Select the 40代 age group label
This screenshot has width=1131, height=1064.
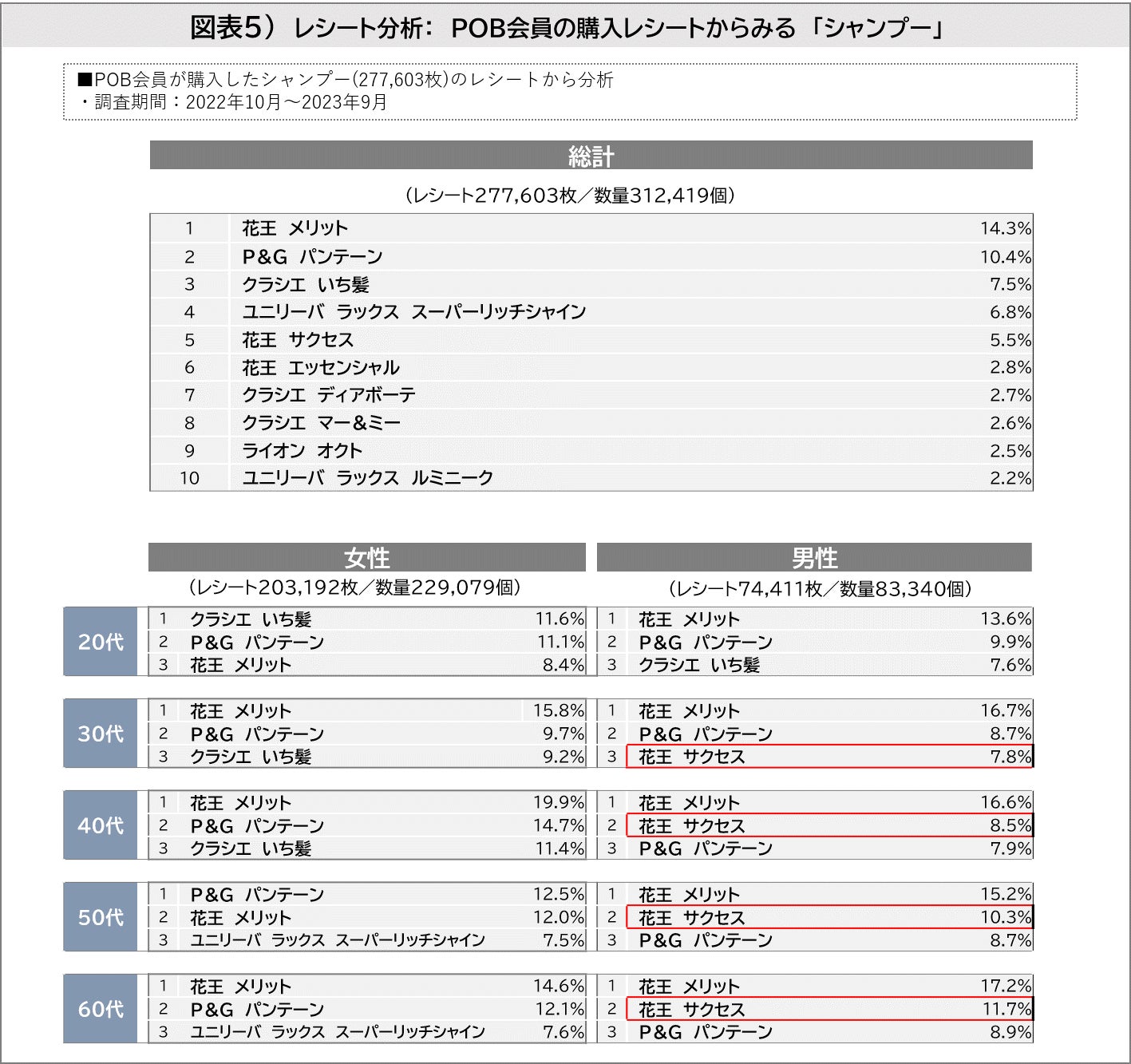tap(101, 825)
